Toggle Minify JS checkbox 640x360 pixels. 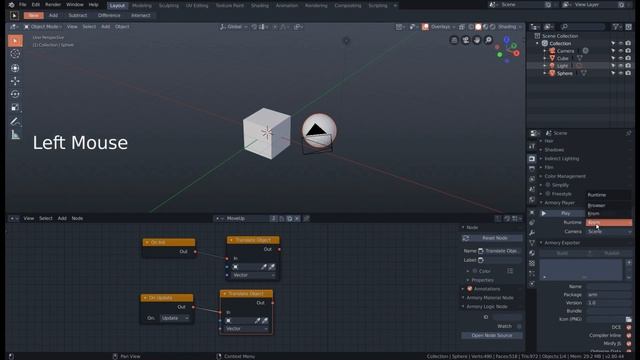pos(629,344)
